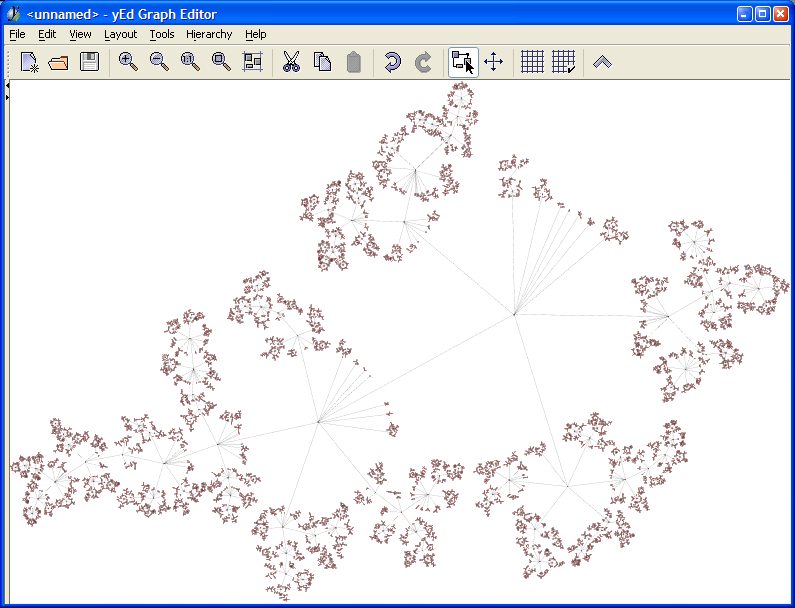Zoom out with the minus magnifier

point(159,62)
